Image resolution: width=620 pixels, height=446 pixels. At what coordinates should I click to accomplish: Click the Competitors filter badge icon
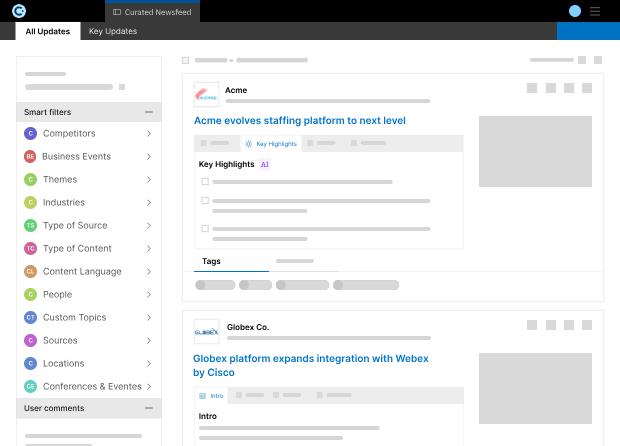(30, 134)
